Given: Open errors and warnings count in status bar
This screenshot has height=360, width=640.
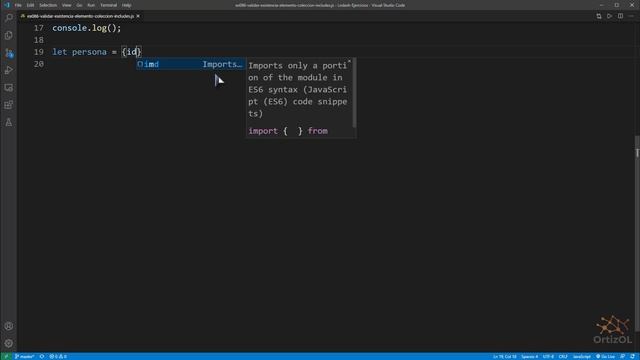Looking at the screenshot, I should pyautogui.click(x=58, y=356).
